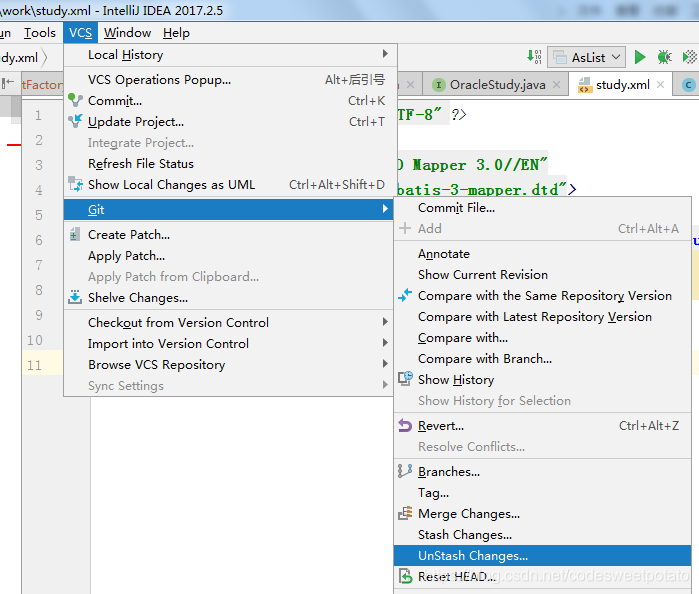Select Compare with... entry

[x=543, y=338]
